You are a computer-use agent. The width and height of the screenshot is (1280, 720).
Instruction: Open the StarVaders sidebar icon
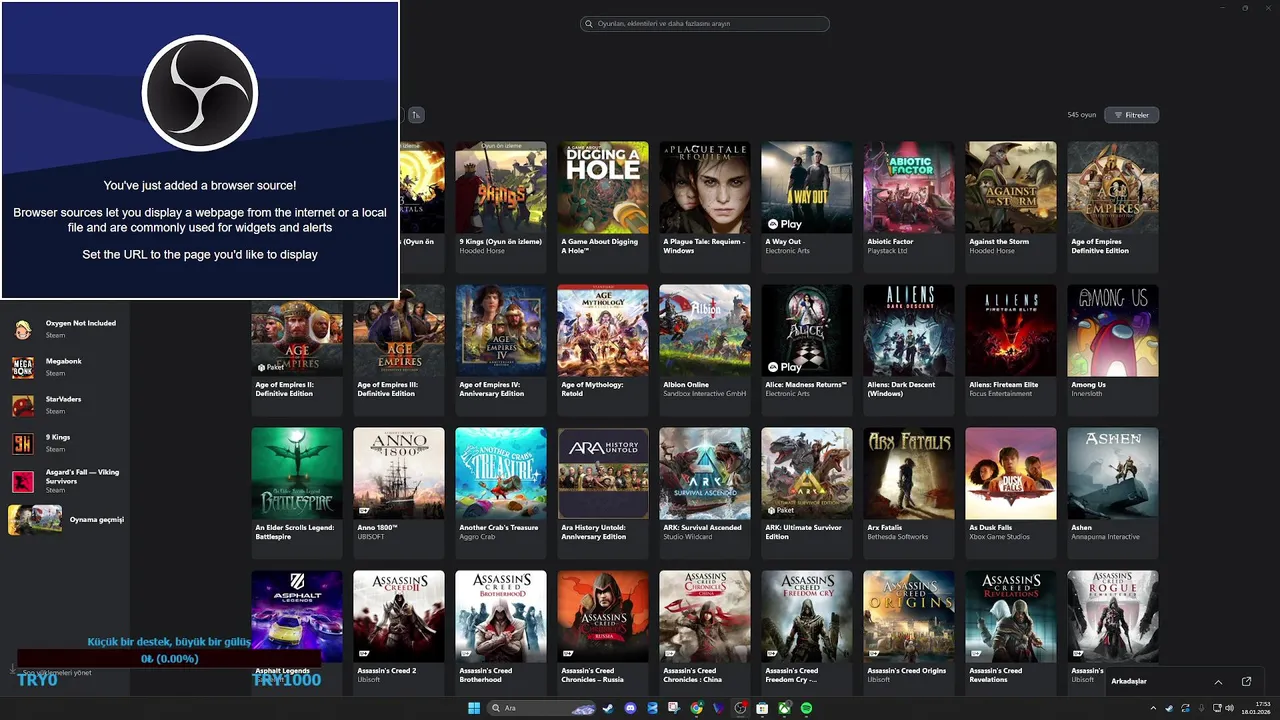tap(22, 406)
